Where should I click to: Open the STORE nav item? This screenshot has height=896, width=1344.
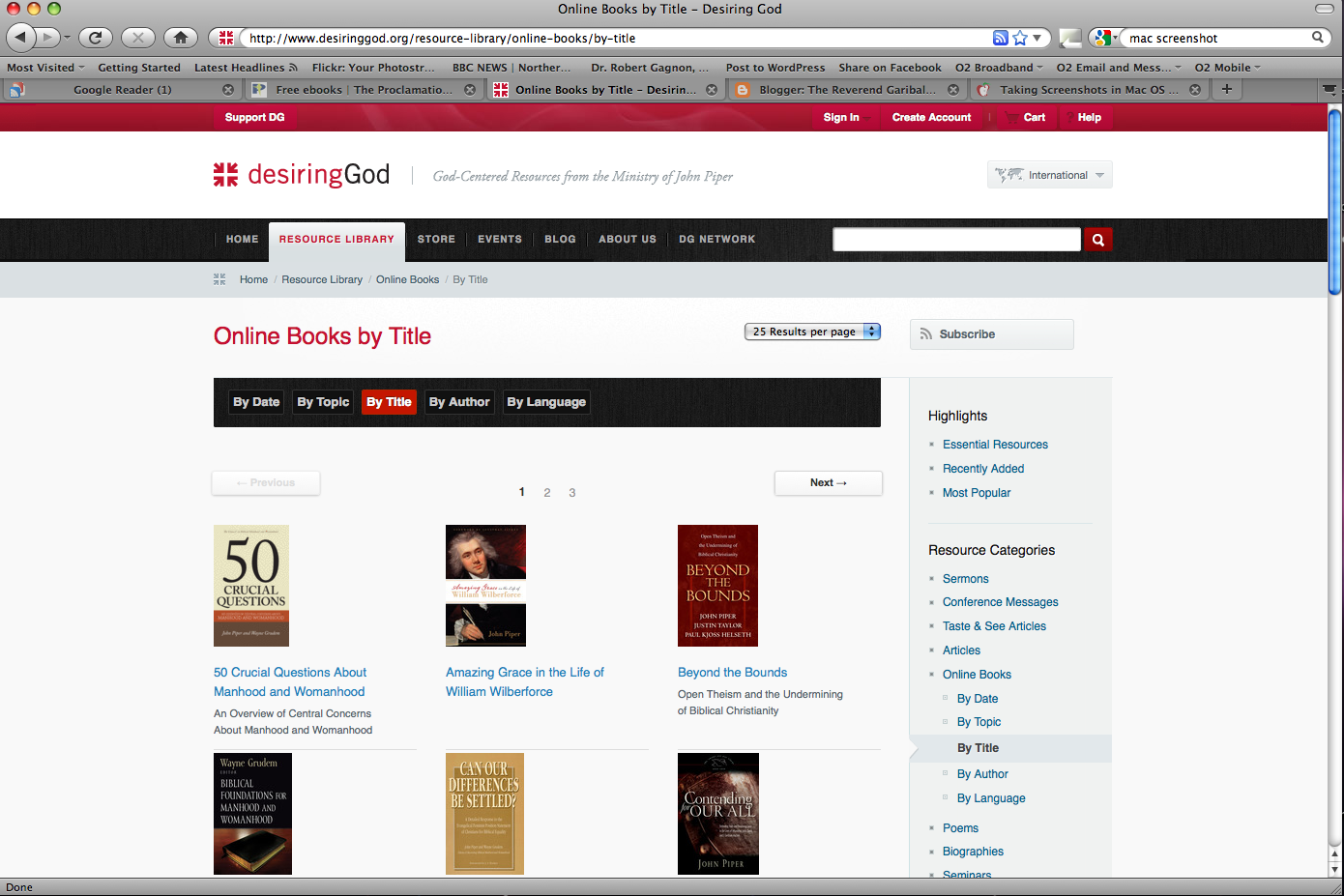(436, 240)
